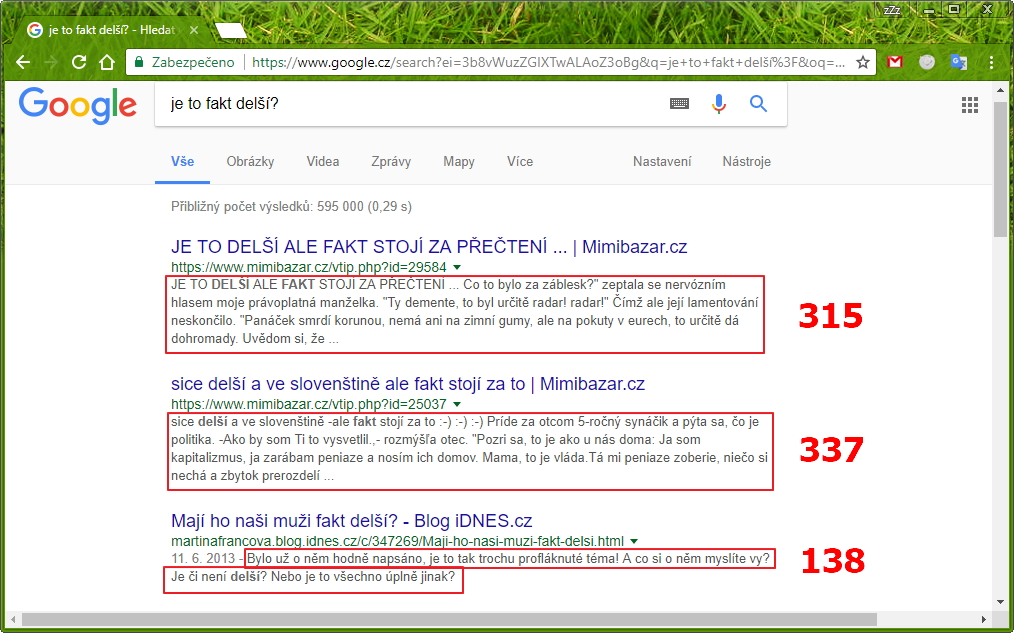Reload the page with refresh icon
This screenshot has width=1014, height=633.
coord(79,62)
